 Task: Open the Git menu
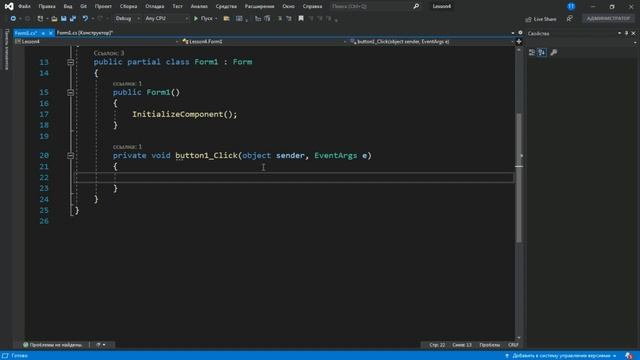84,6
